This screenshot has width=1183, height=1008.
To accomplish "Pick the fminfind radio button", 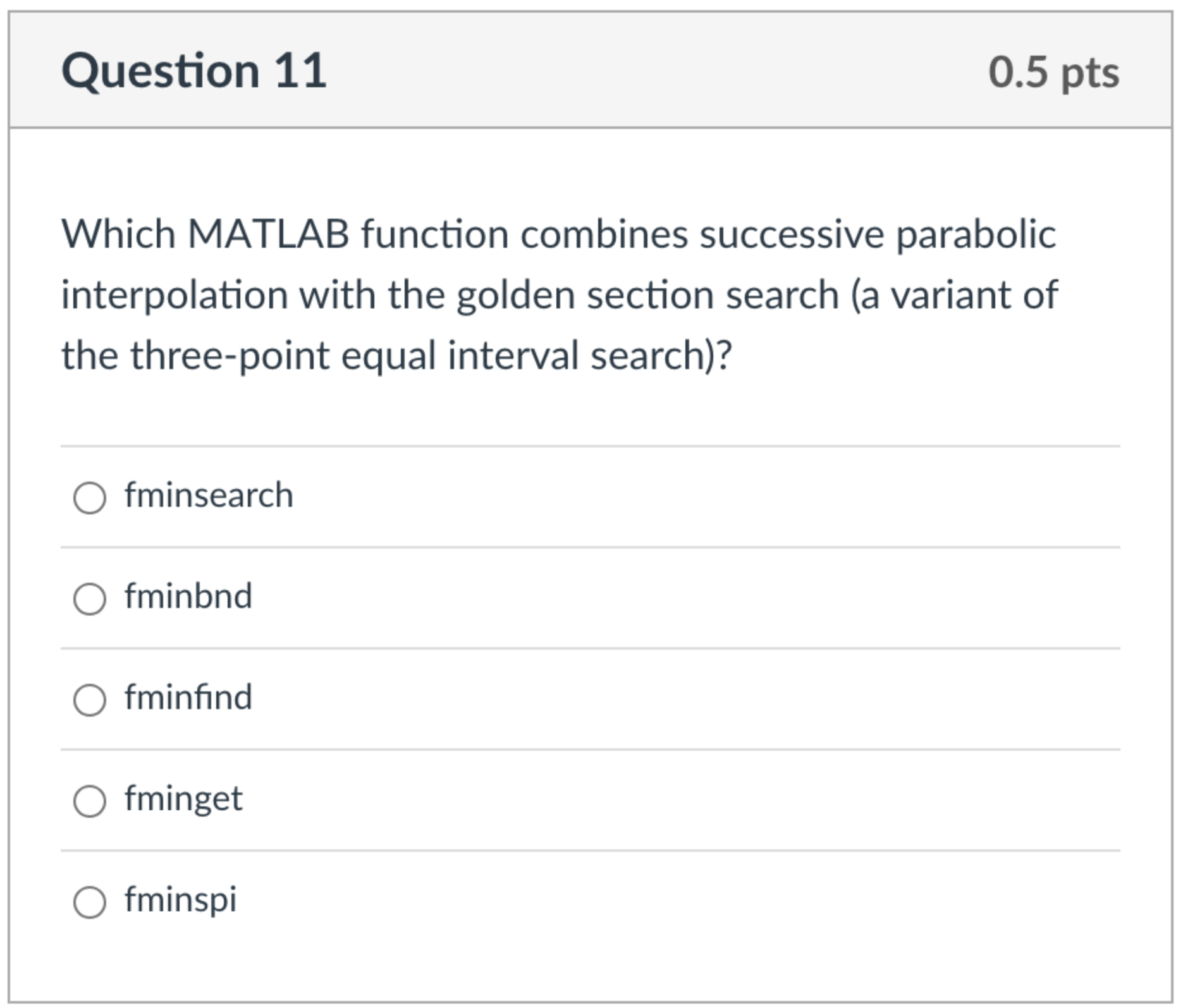I will [90, 700].
